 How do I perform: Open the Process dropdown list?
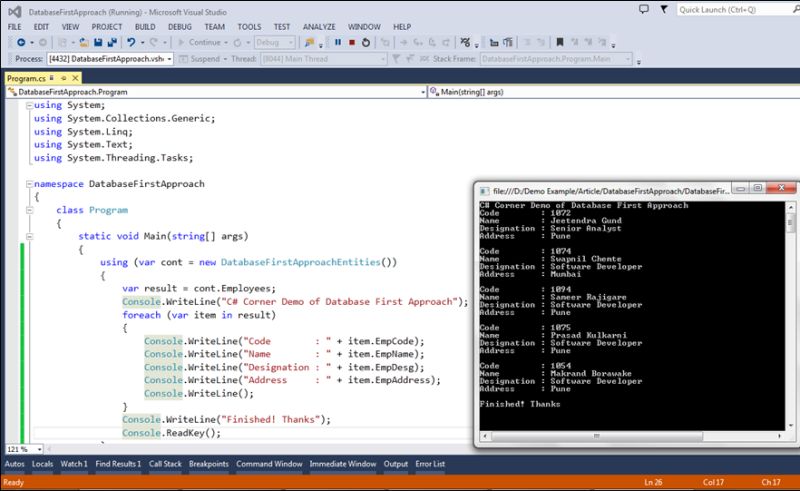pos(169,59)
